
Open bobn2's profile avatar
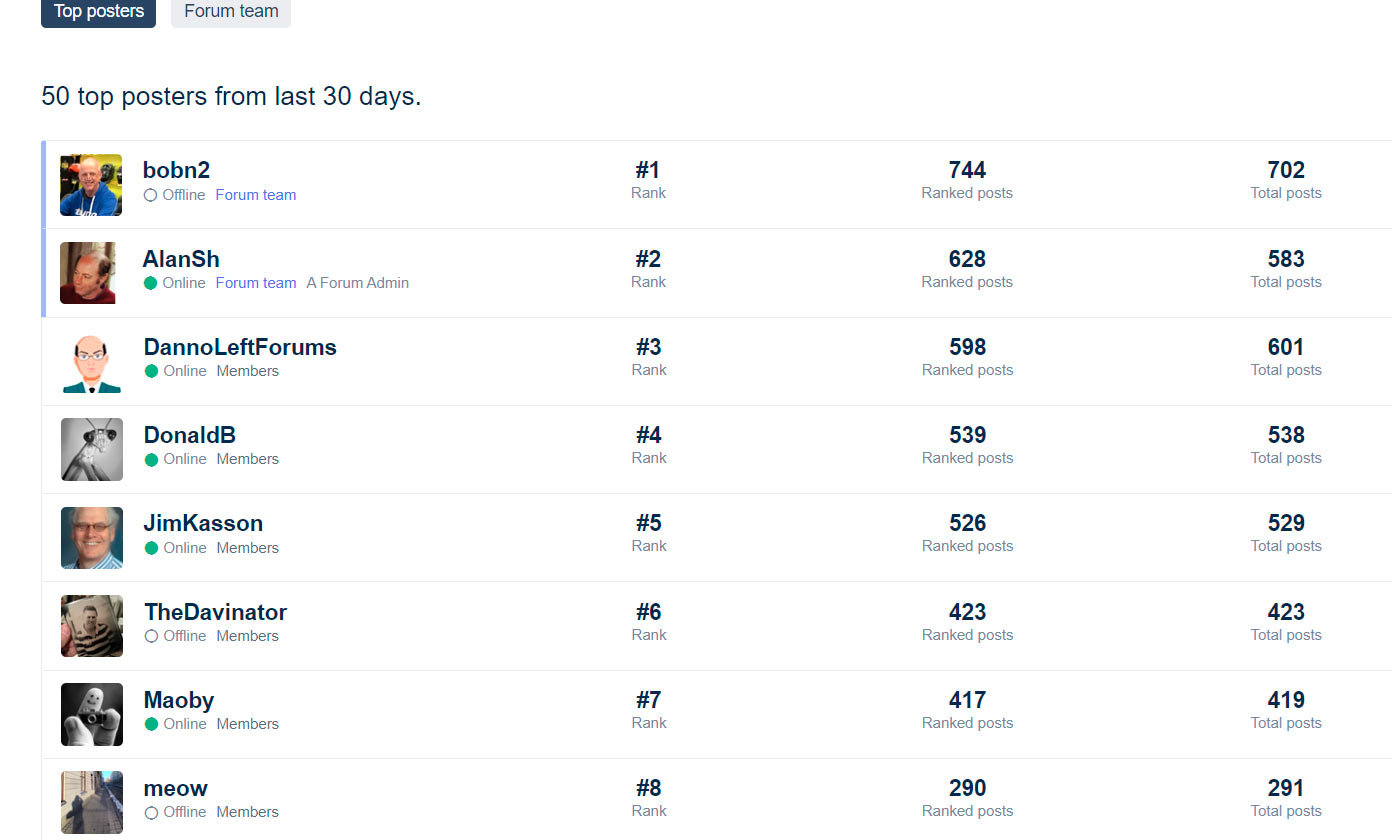pyautogui.click(x=91, y=185)
